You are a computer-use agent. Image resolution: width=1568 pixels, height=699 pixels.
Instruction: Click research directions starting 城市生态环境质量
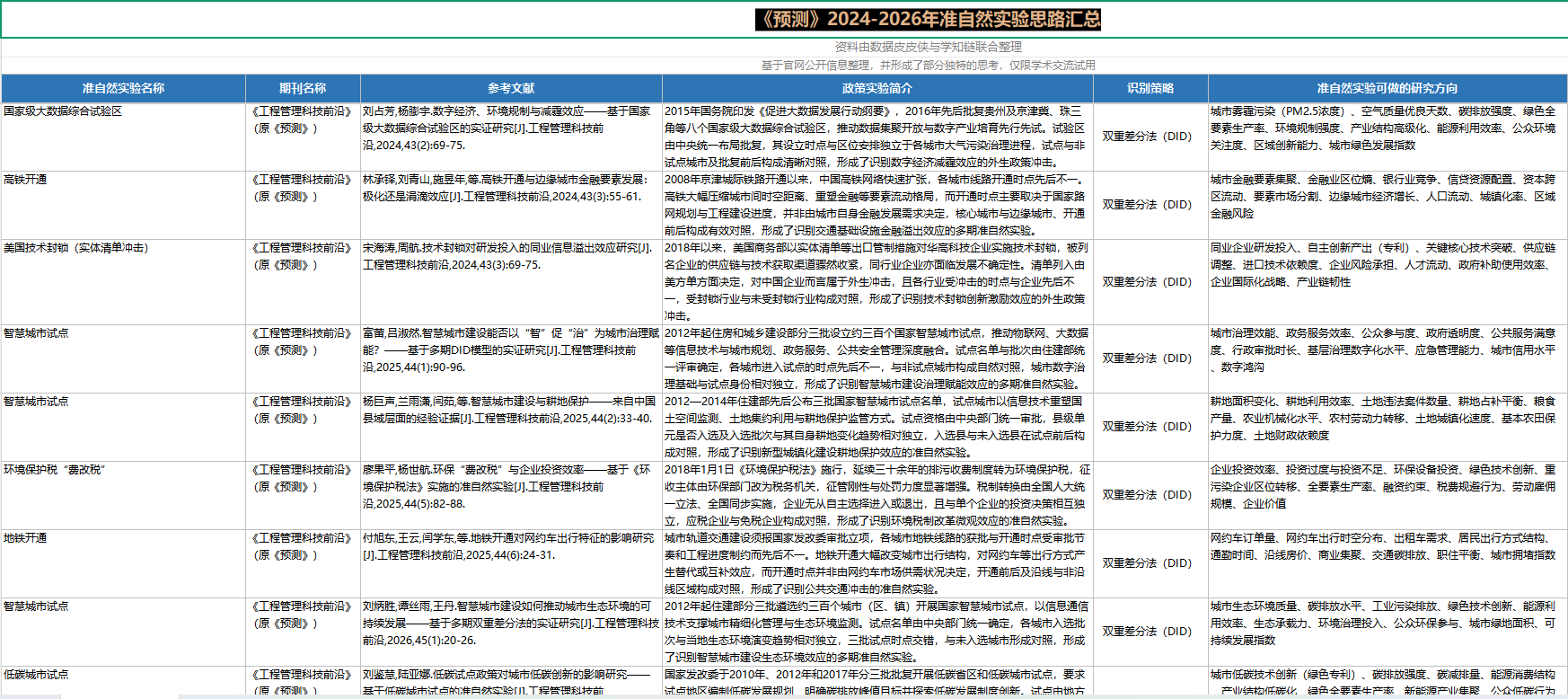click(x=1387, y=632)
